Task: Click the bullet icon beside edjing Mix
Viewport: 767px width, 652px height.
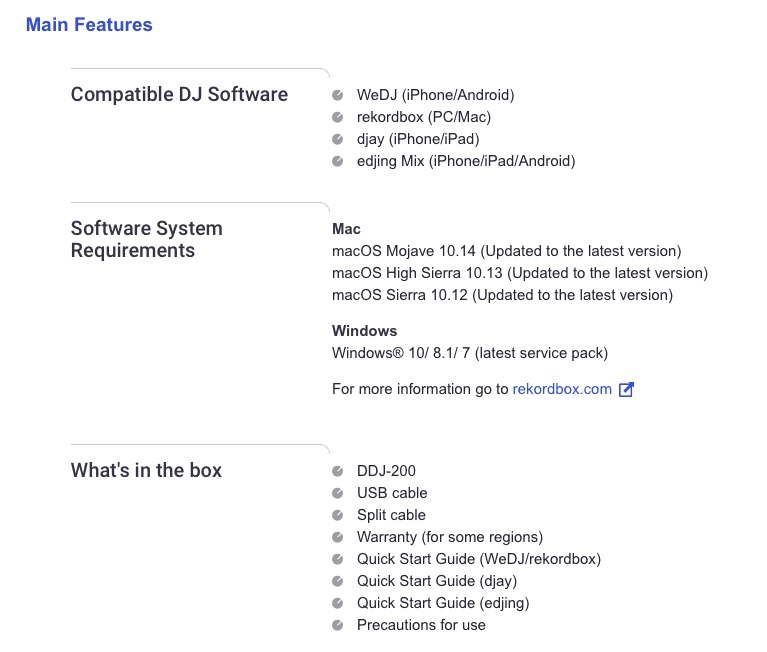Action: tap(338, 162)
